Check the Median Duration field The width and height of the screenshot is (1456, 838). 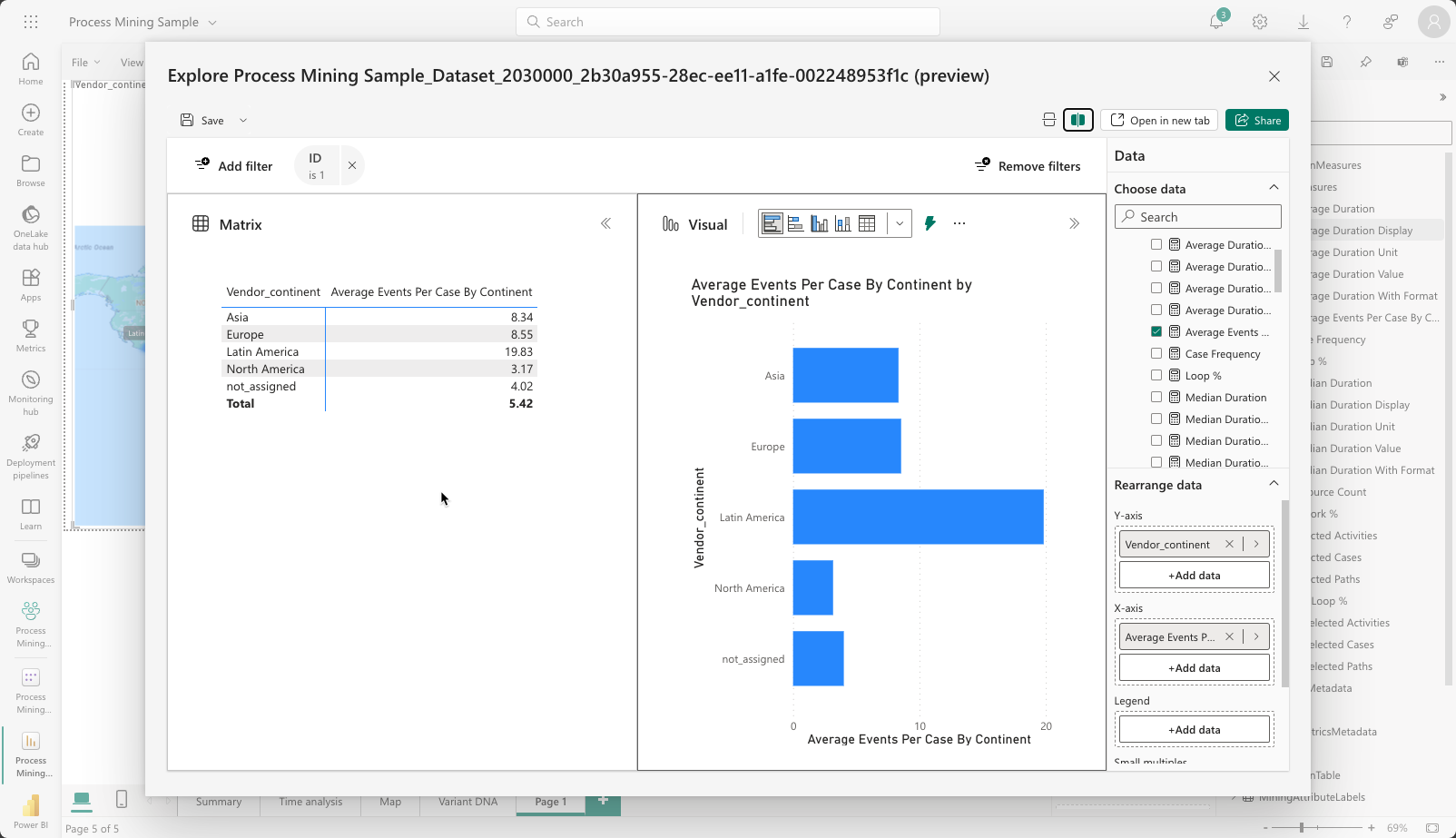(x=1156, y=397)
